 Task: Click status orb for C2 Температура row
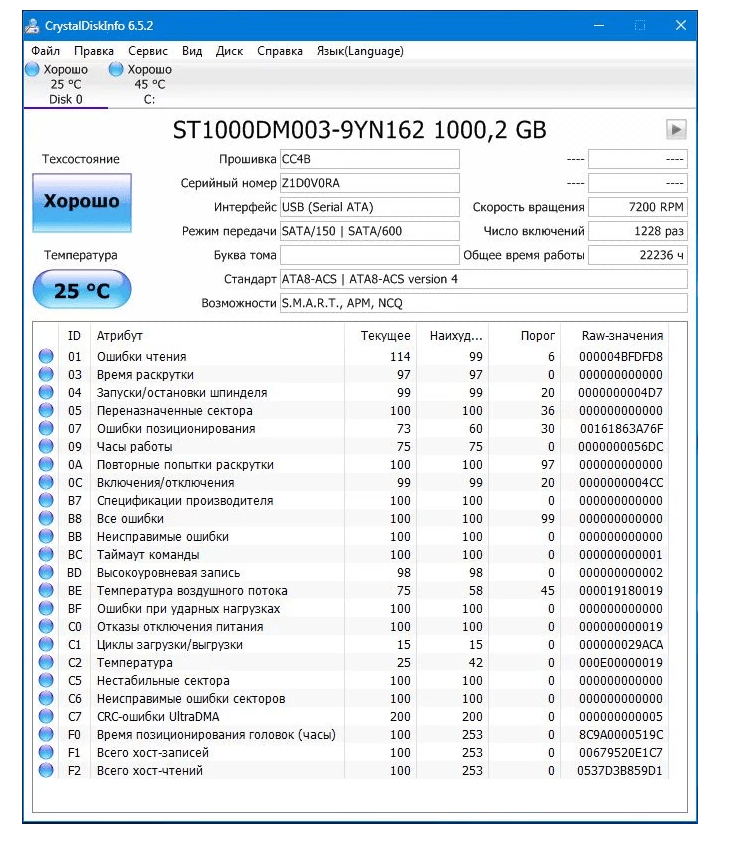(46, 662)
